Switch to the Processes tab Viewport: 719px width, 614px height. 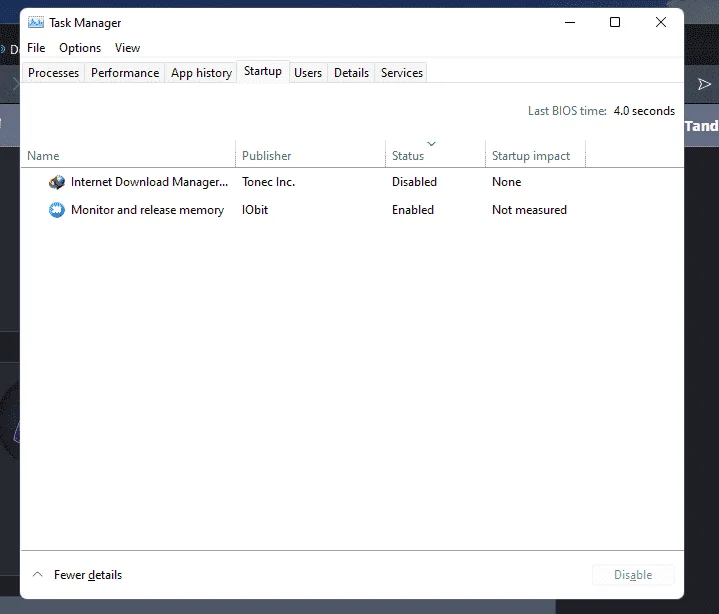(53, 73)
